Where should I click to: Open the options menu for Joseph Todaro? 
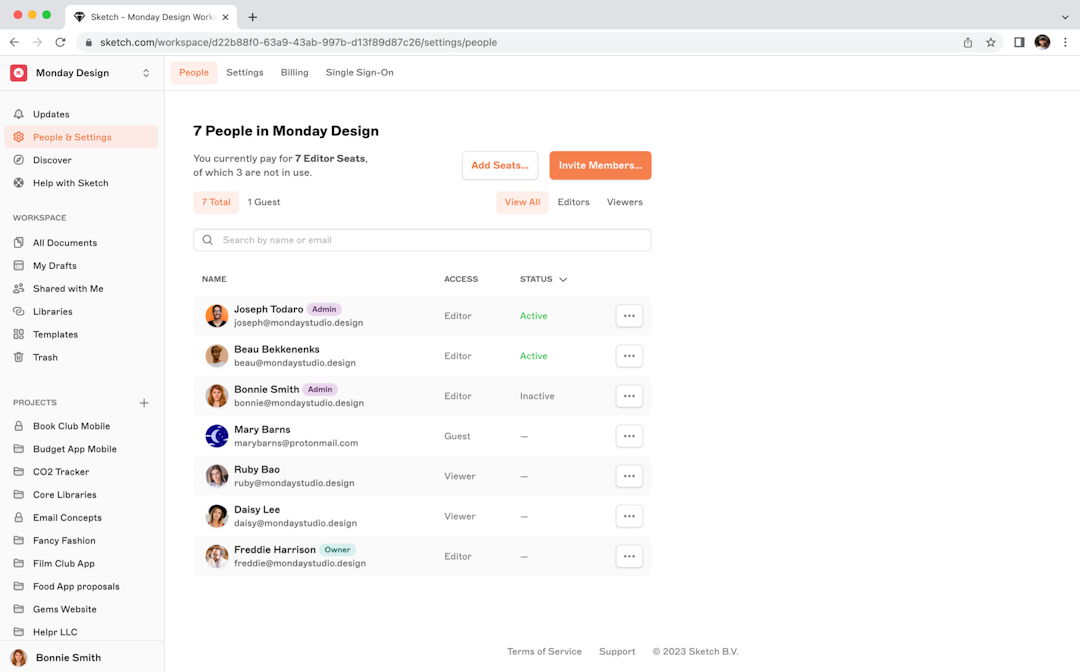(629, 316)
